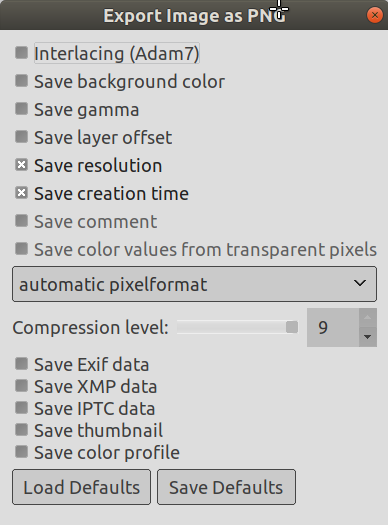This screenshot has width=388, height=525.
Task: Click the compression level value field
Action: click(x=333, y=327)
